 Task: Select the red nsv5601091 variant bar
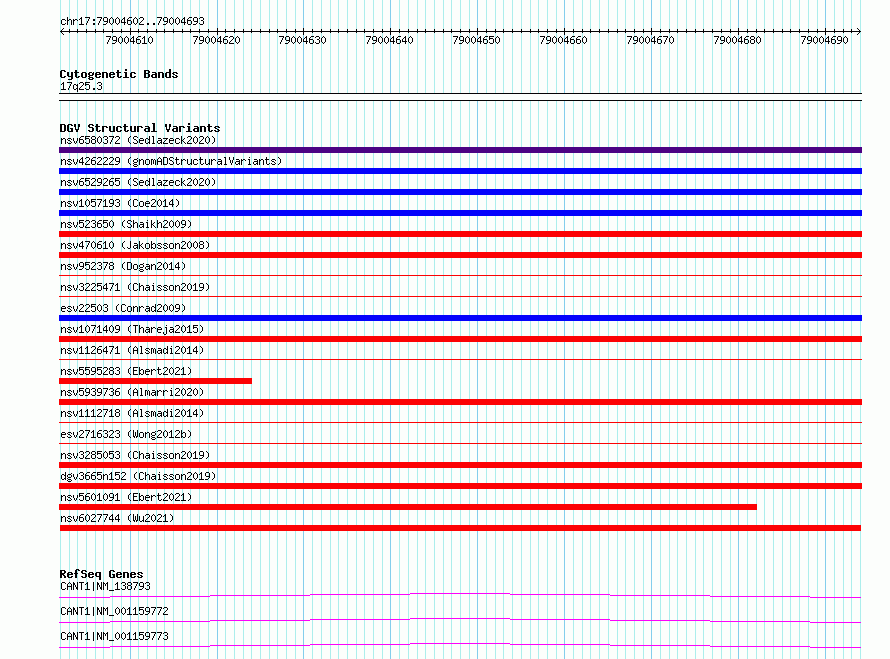[408, 507]
